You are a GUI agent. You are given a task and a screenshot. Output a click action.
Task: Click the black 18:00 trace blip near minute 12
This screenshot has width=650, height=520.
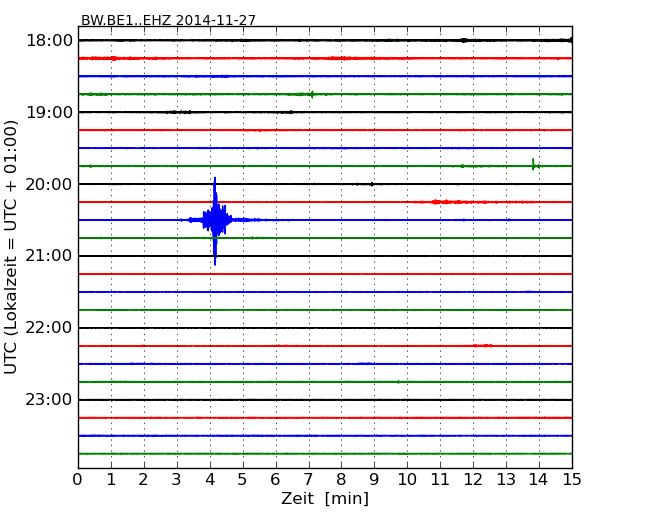[464, 40]
